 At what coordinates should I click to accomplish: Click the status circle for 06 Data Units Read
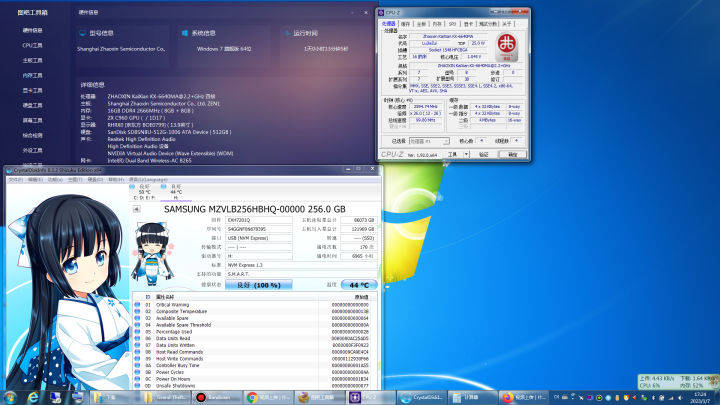coord(137,338)
